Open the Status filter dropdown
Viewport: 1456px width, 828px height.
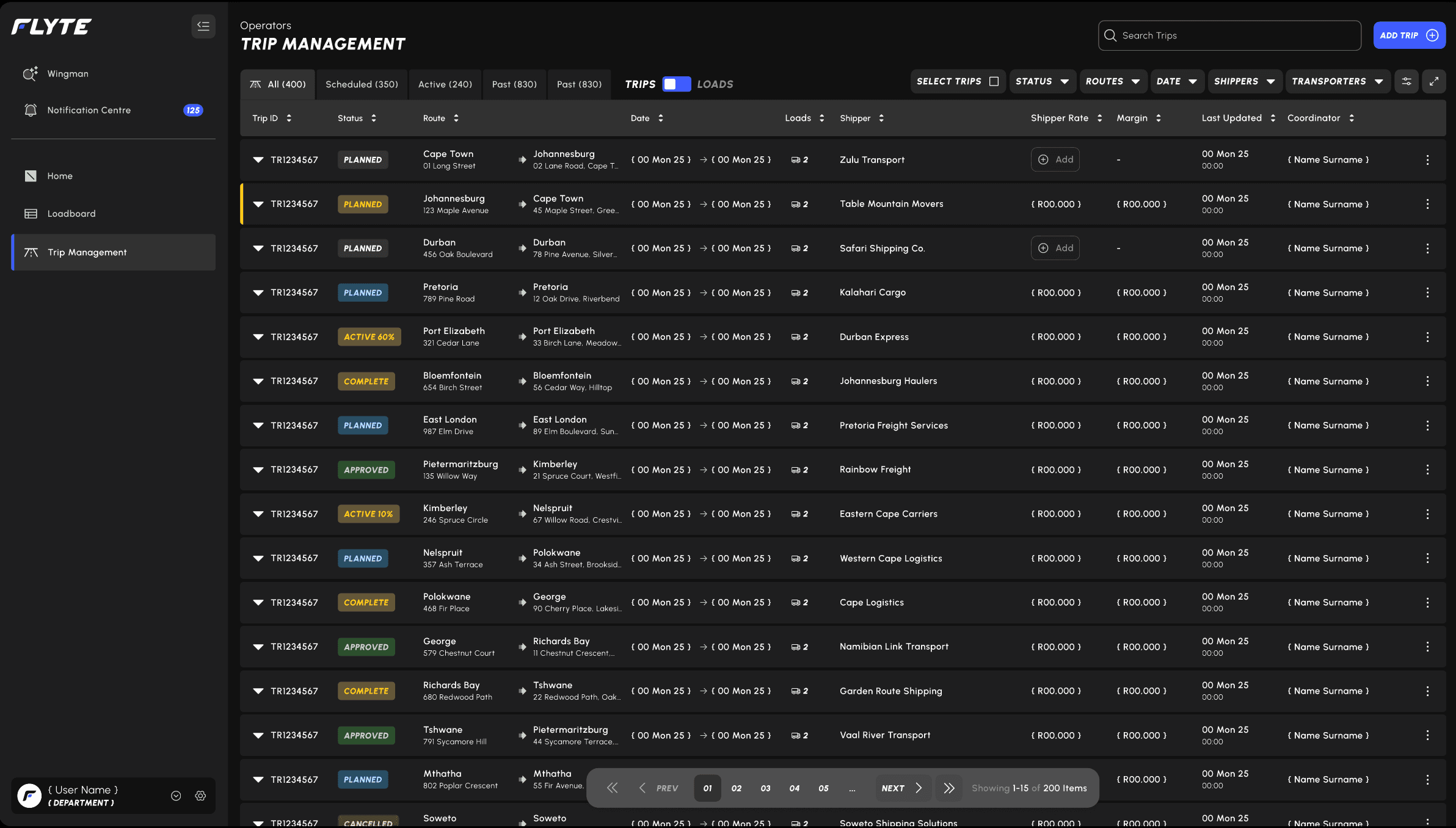[x=1043, y=81]
